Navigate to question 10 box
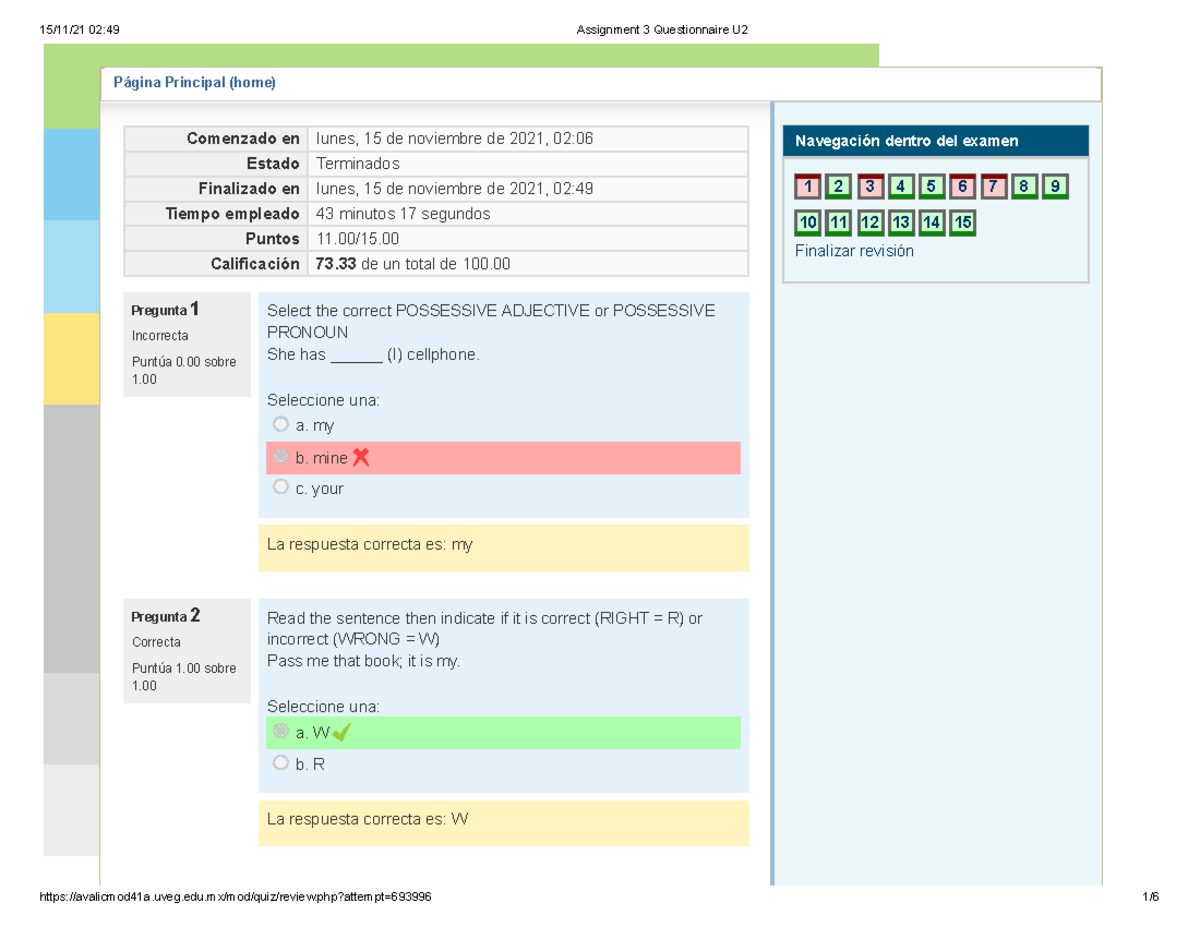This screenshot has height=927, width=1200. (808, 222)
